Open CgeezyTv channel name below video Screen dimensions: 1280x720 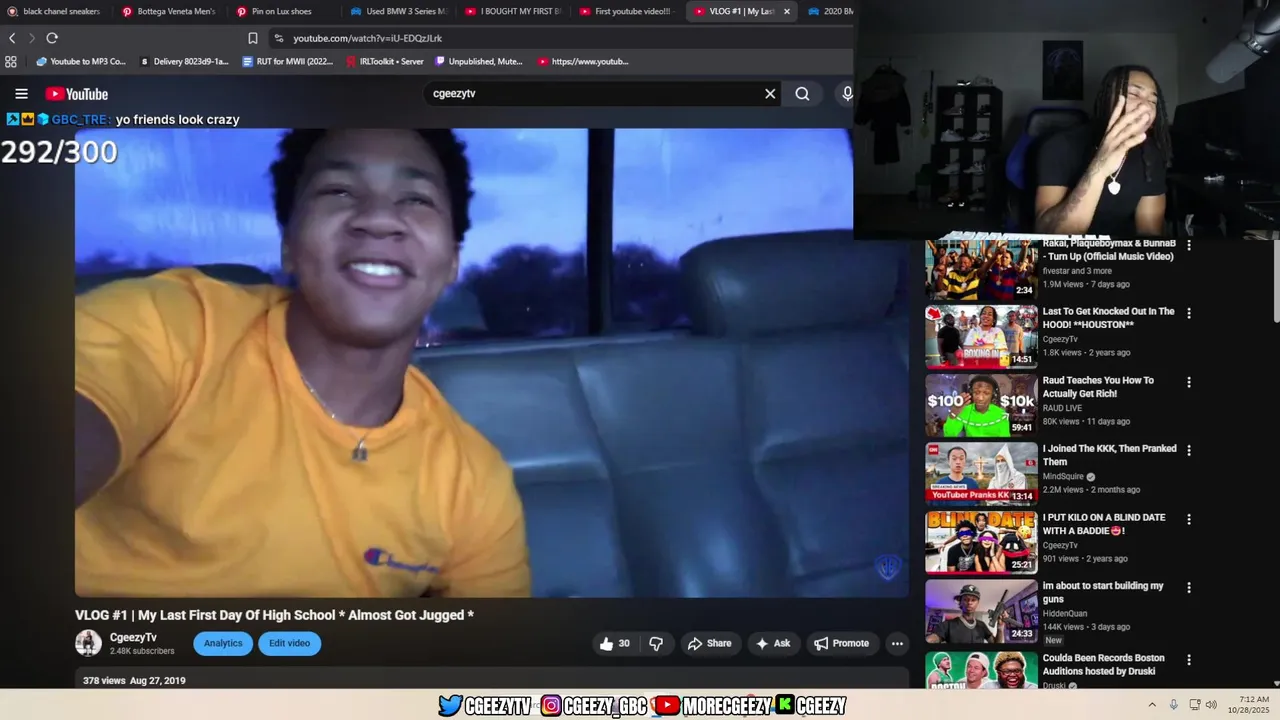(x=133, y=637)
